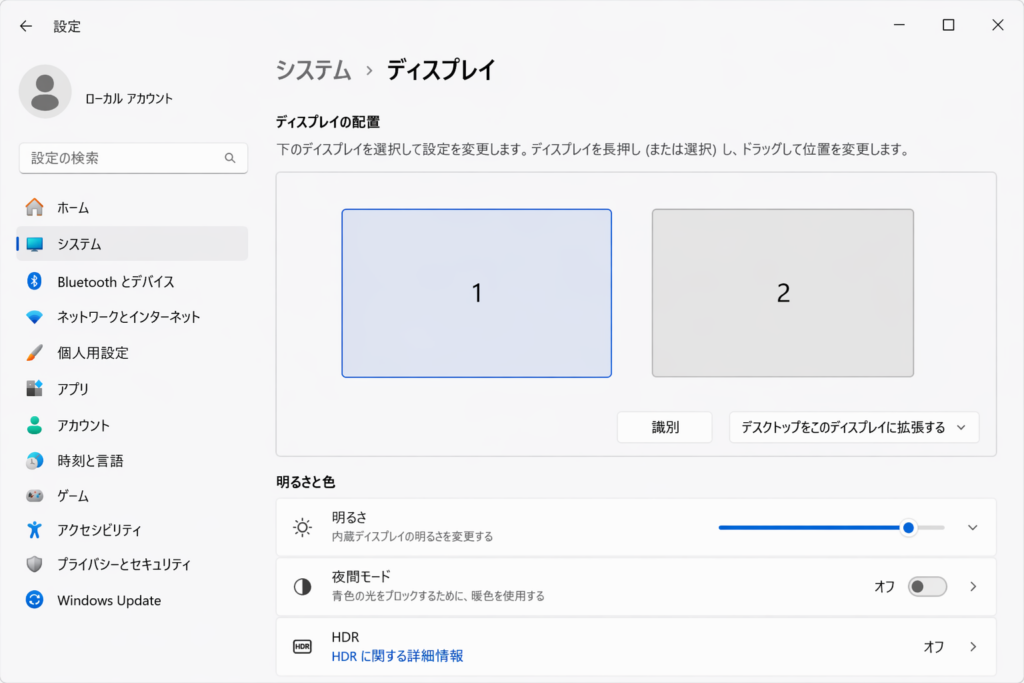Expand the 明るさ options chevron
Screen dimensions: 1024x683
coord(972,528)
